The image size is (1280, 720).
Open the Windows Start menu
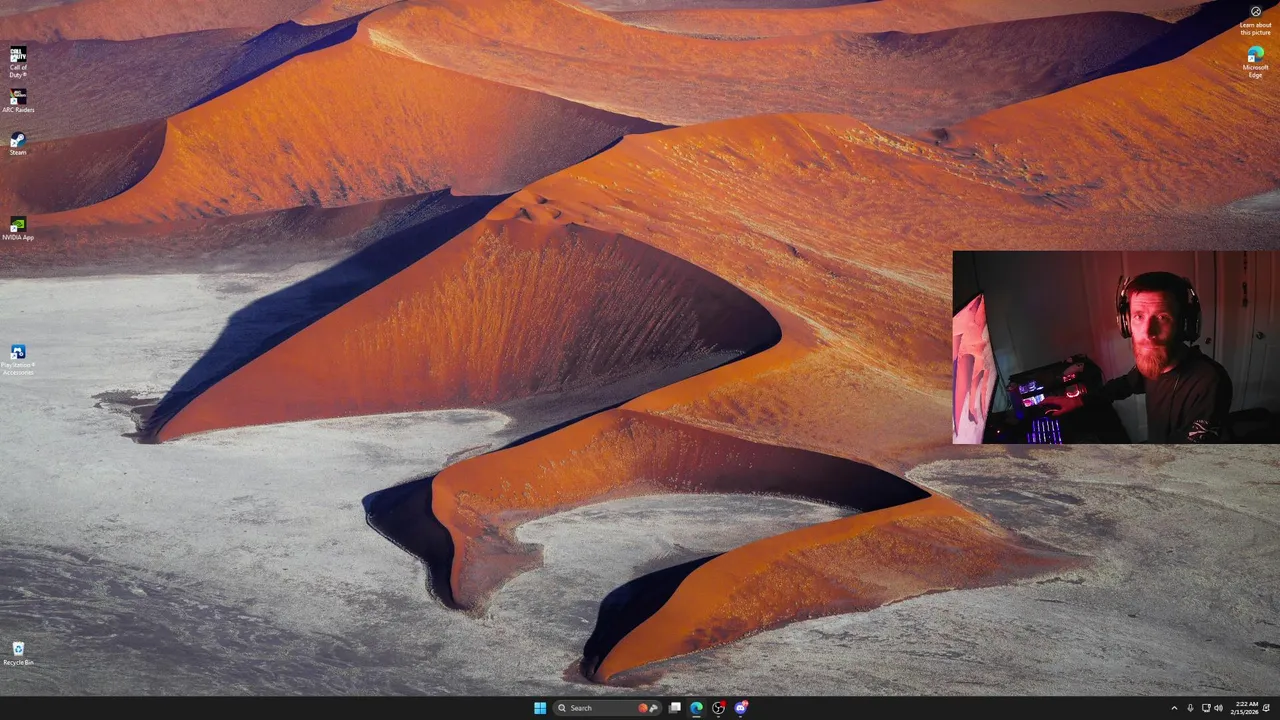point(540,708)
